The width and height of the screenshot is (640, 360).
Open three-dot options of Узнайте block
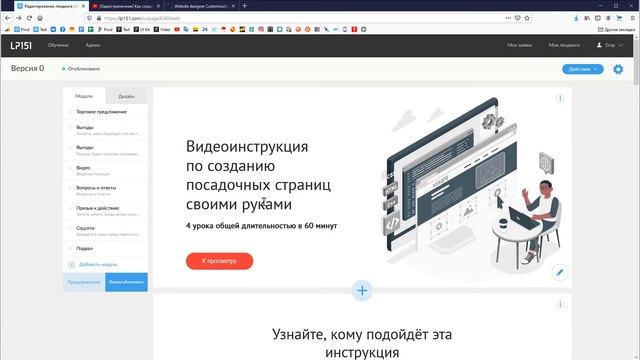click(x=560, y=304)
